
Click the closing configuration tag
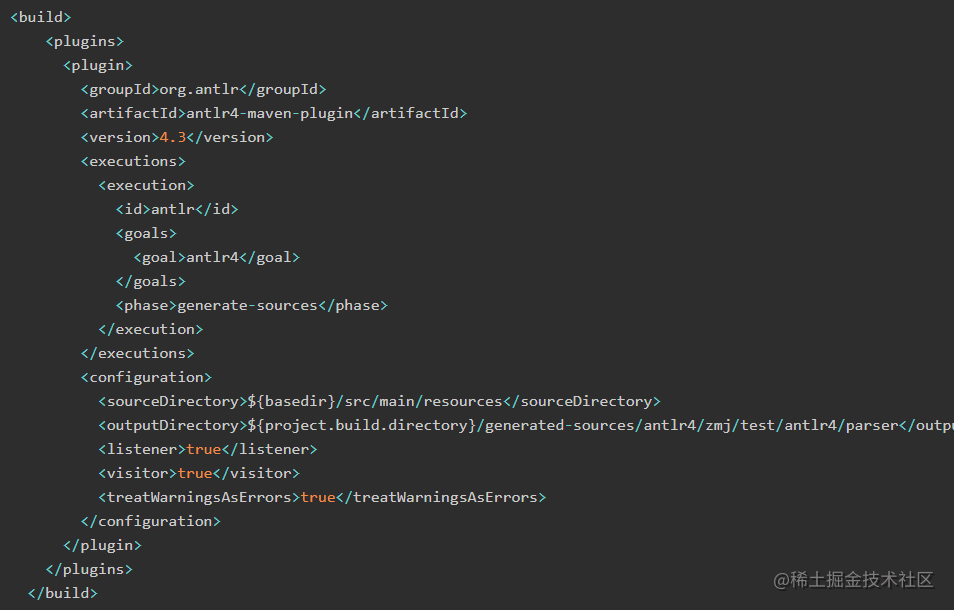coord(150,521)
